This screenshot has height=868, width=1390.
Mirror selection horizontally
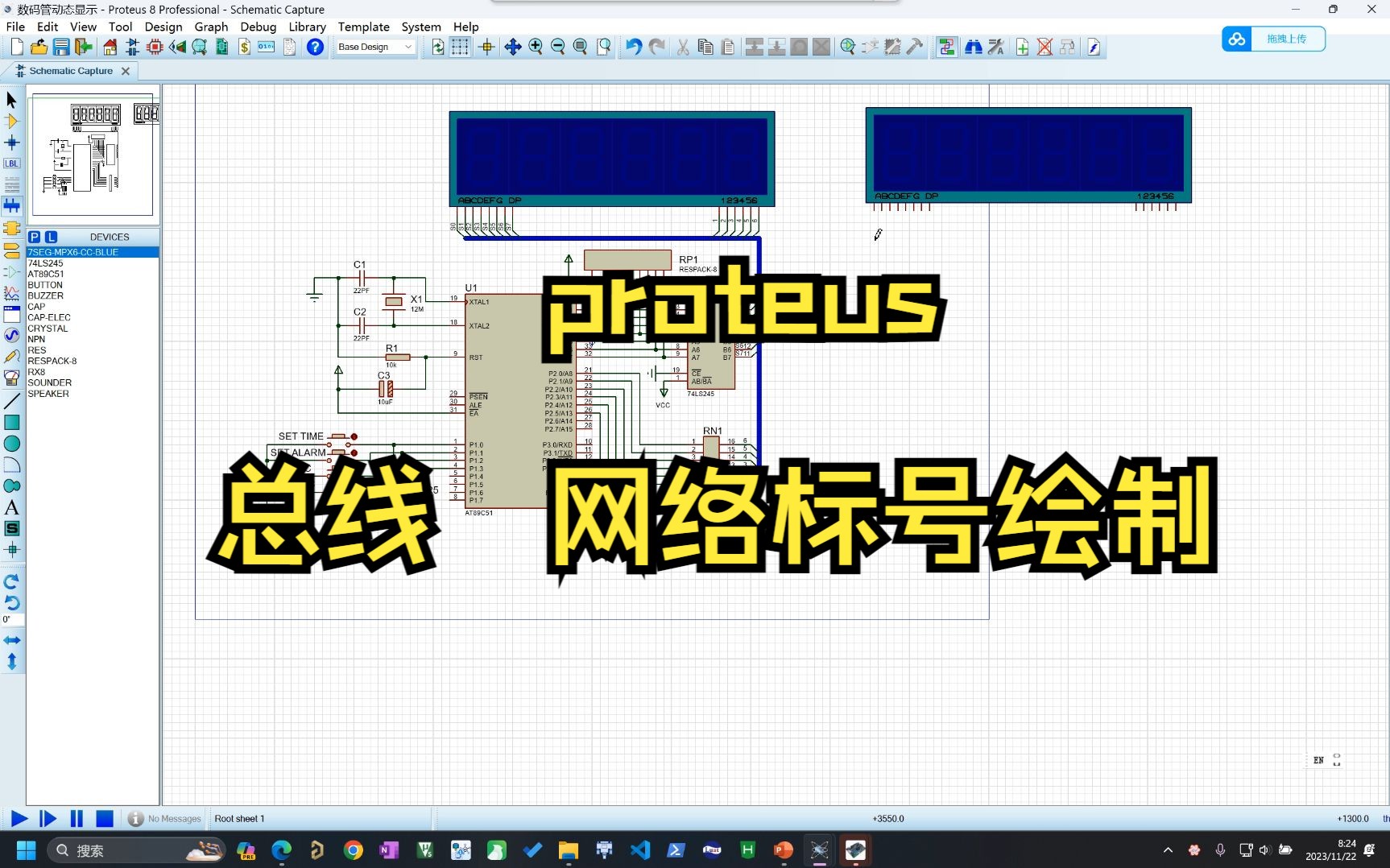(11, 639)
